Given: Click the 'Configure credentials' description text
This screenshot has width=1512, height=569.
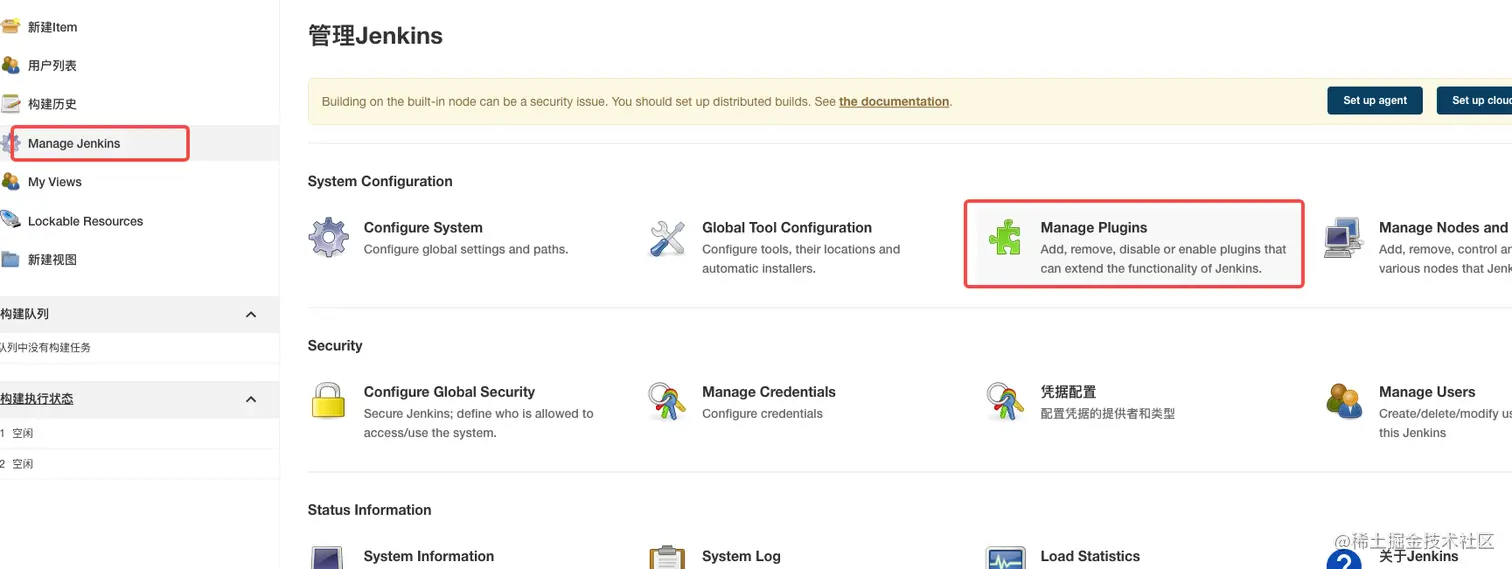Looking at the screenshot, I should tap(762, 413).
